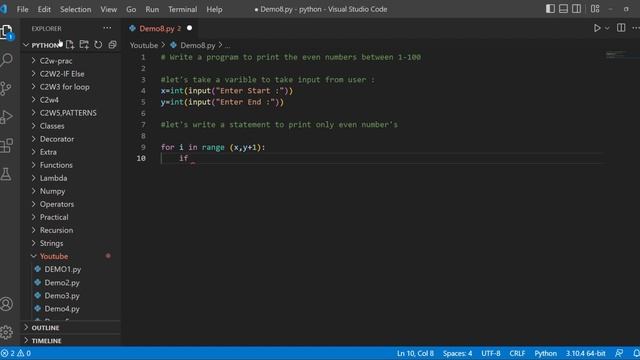Open Demo3.py in the file tree
Screen dimensions: 640x360
pos(62,296)
